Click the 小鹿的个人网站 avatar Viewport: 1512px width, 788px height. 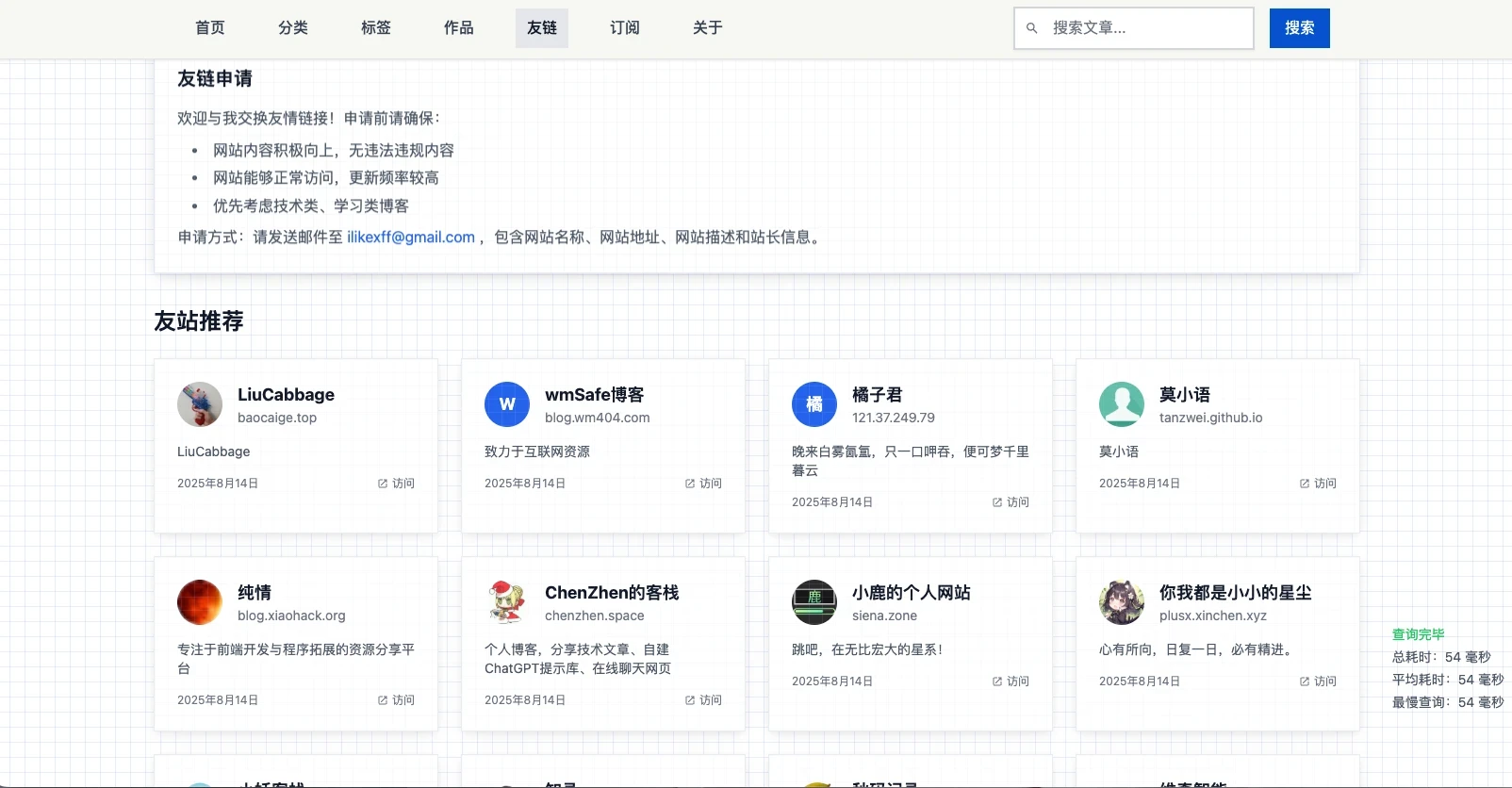pyautogui.click(x=814, y=602)
